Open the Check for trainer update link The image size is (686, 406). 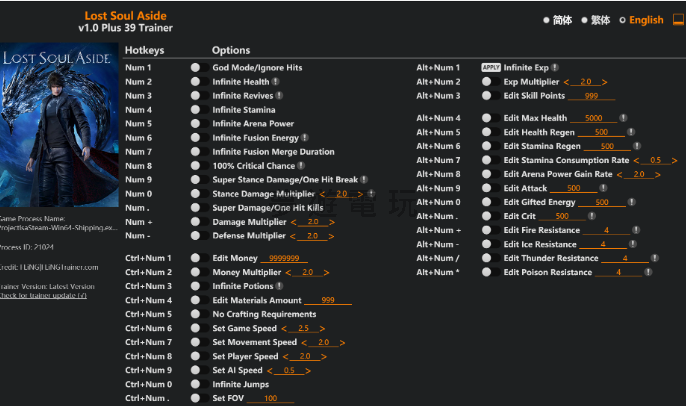click(43, 295)
